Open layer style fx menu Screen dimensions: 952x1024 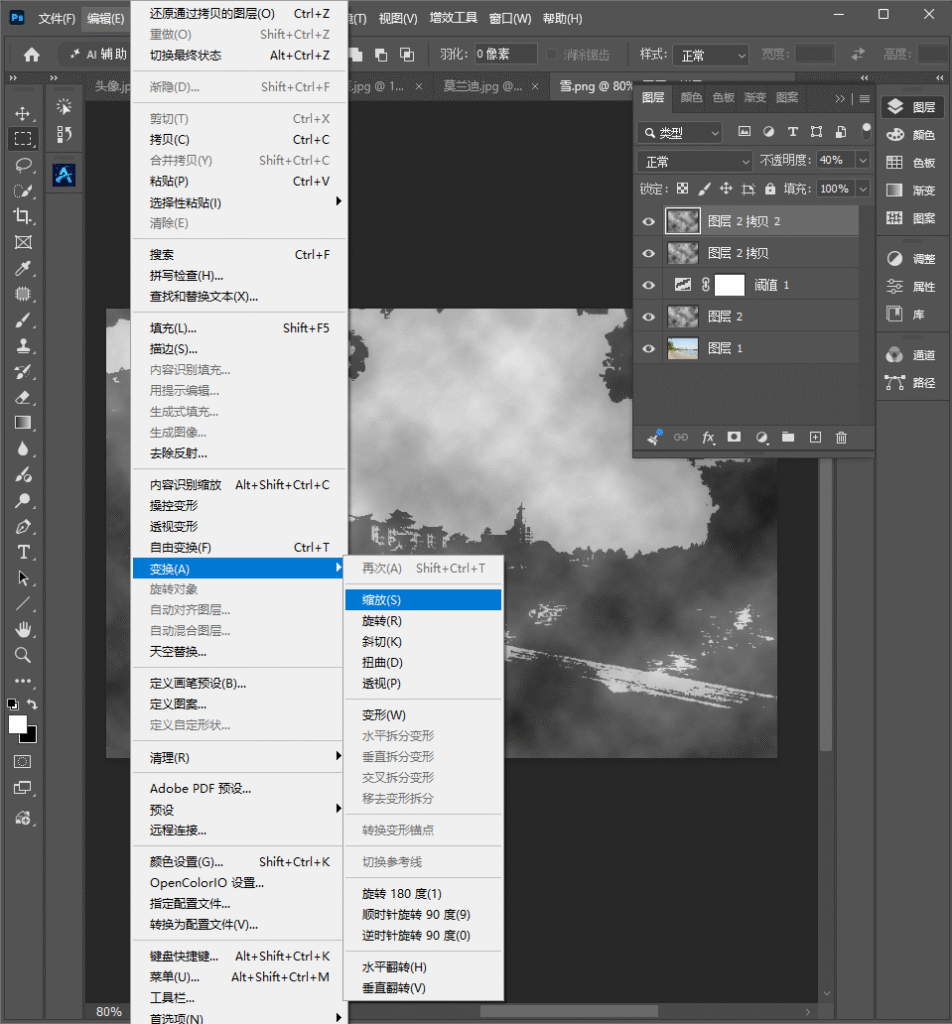tap(708, 438)
